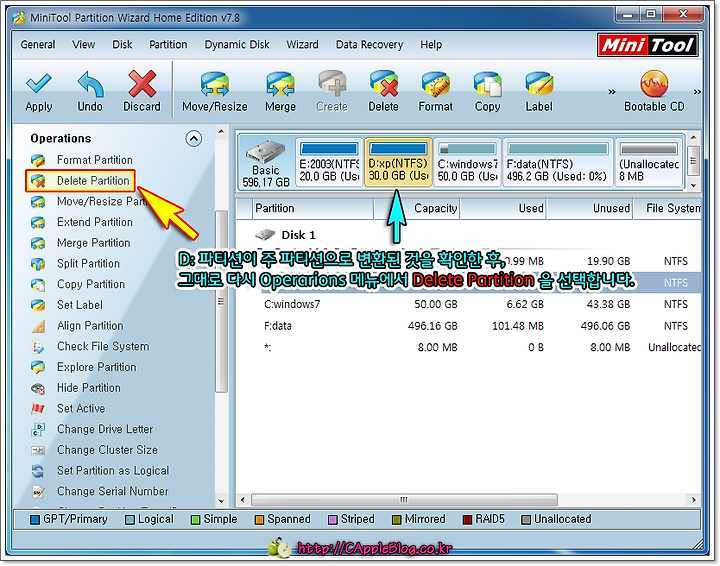720x566 pixels.
Task: Open the Partition menu
Action: (x=168, y=45)
